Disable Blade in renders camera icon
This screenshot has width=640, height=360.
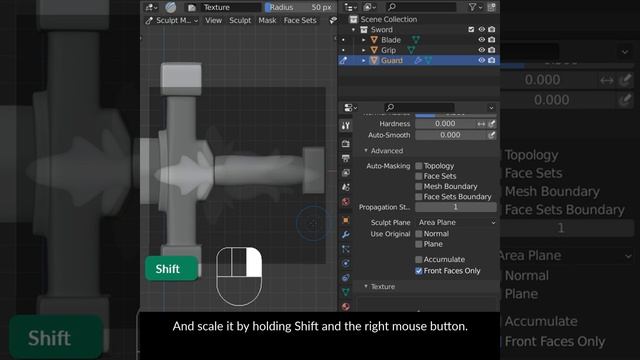[491, 40]
